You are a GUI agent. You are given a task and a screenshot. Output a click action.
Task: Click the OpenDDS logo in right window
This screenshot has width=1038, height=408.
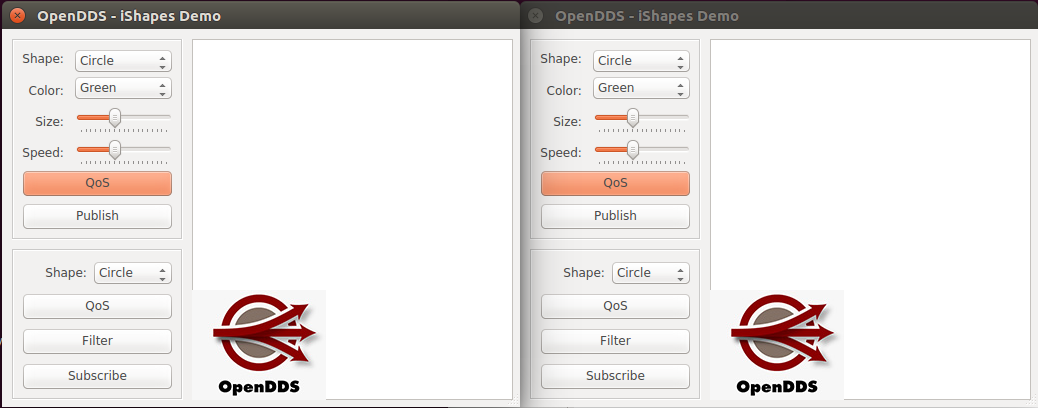[x=777, y=344]
